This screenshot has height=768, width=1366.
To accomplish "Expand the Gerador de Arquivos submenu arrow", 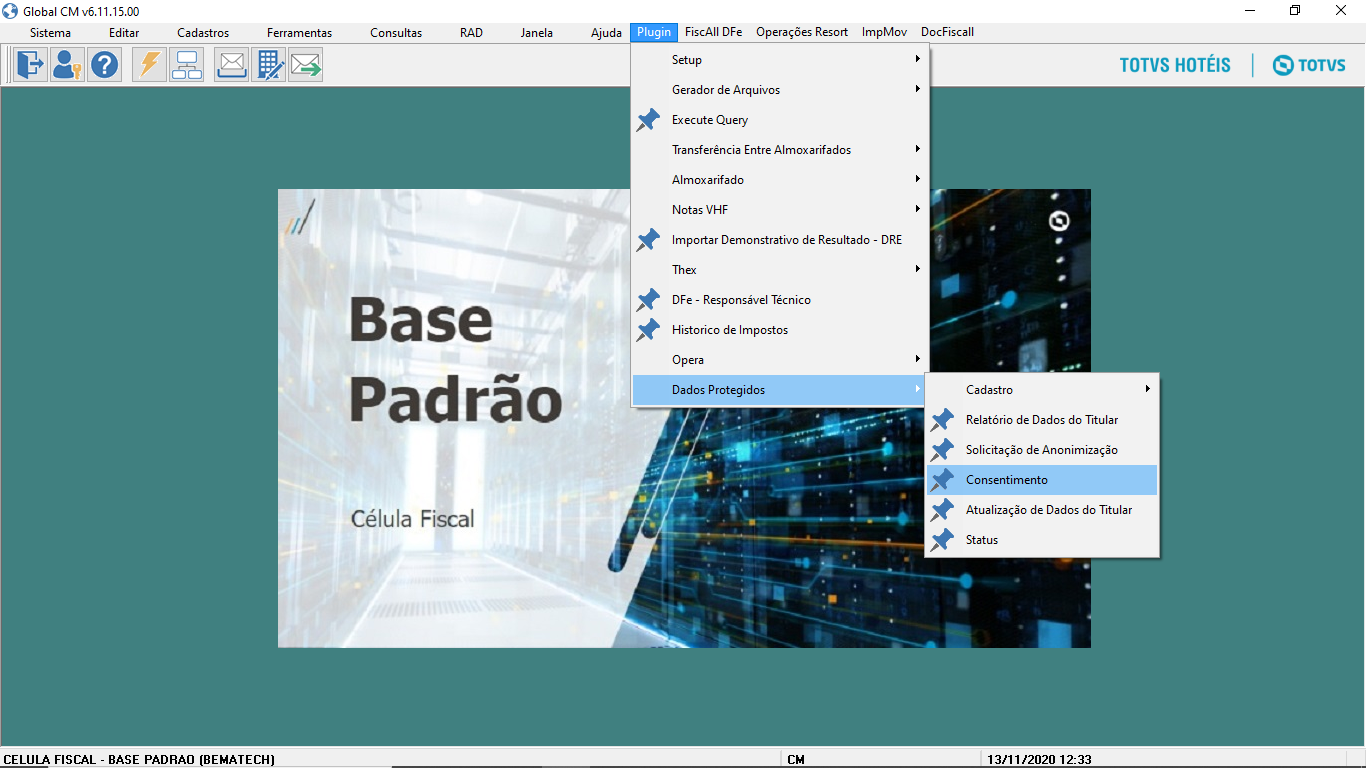I will [917, 89].
